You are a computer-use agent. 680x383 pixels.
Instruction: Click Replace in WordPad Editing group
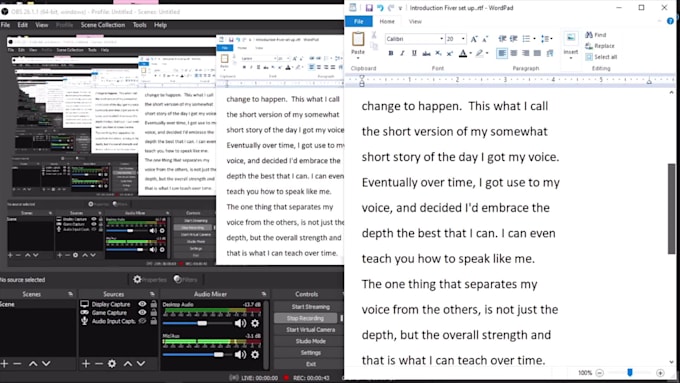pos(600,46)
